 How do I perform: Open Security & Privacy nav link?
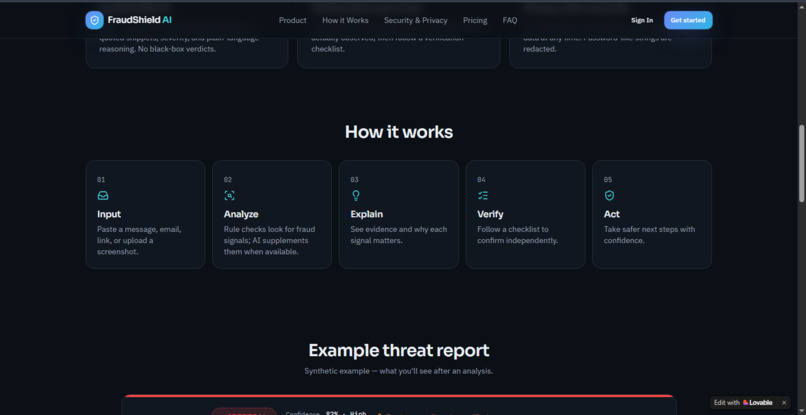pos(415,20)
